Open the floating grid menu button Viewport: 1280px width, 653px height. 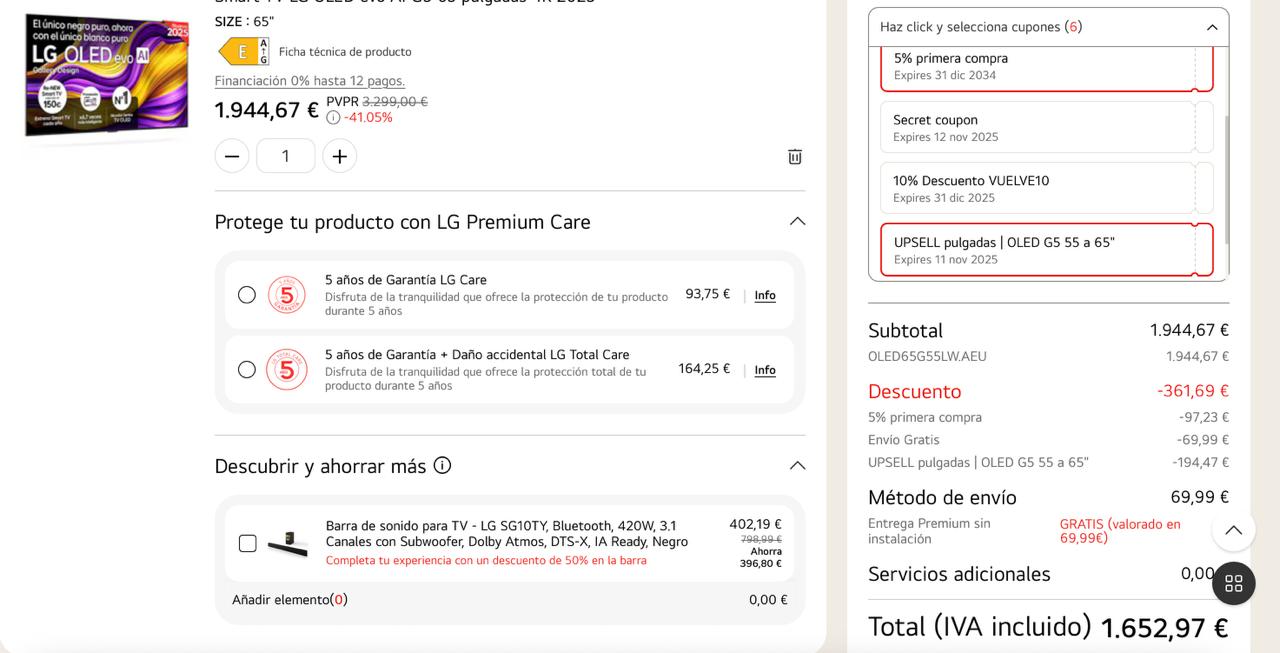tap(1233, 583)
